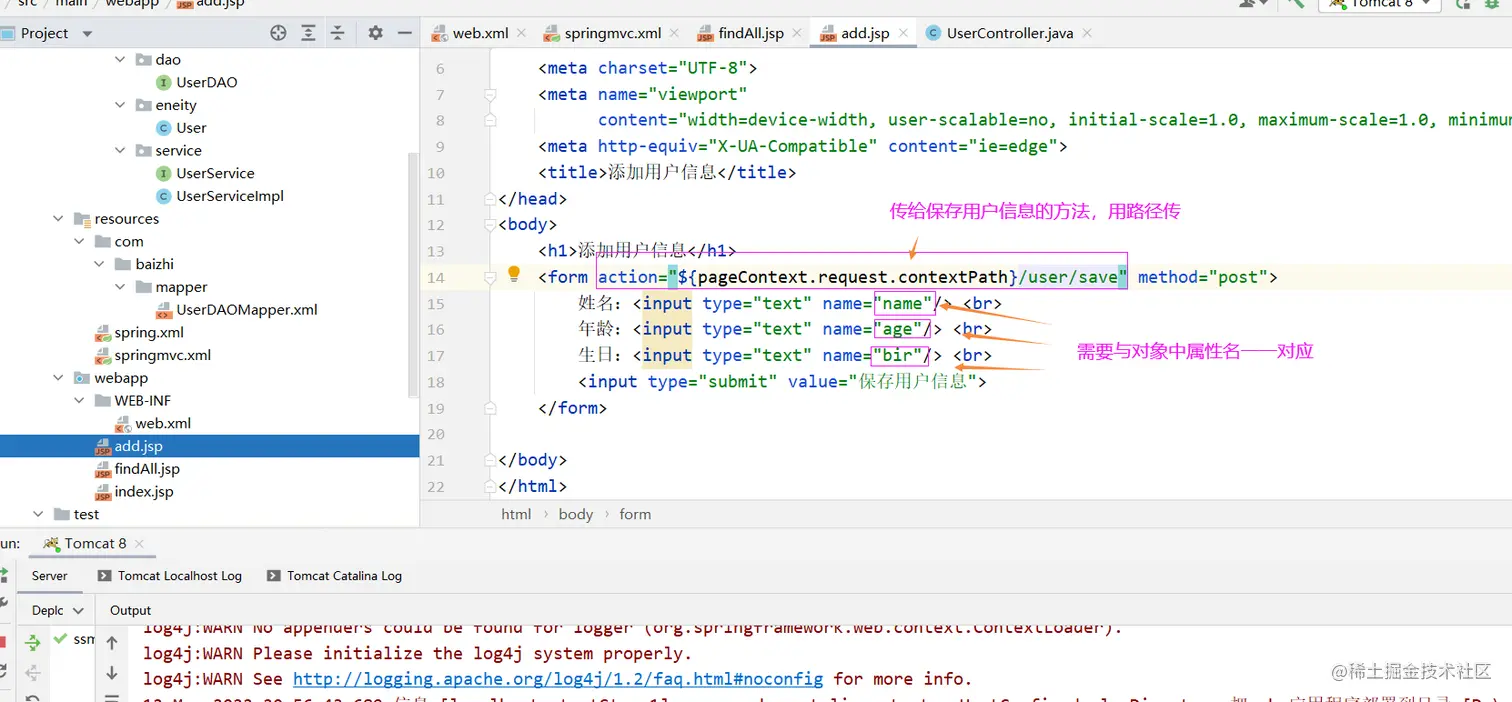The height and width of the screenshot is (702, 1512).
Task: Fold the meta viewport tag at line 7
Action: [x=490, y=95]
